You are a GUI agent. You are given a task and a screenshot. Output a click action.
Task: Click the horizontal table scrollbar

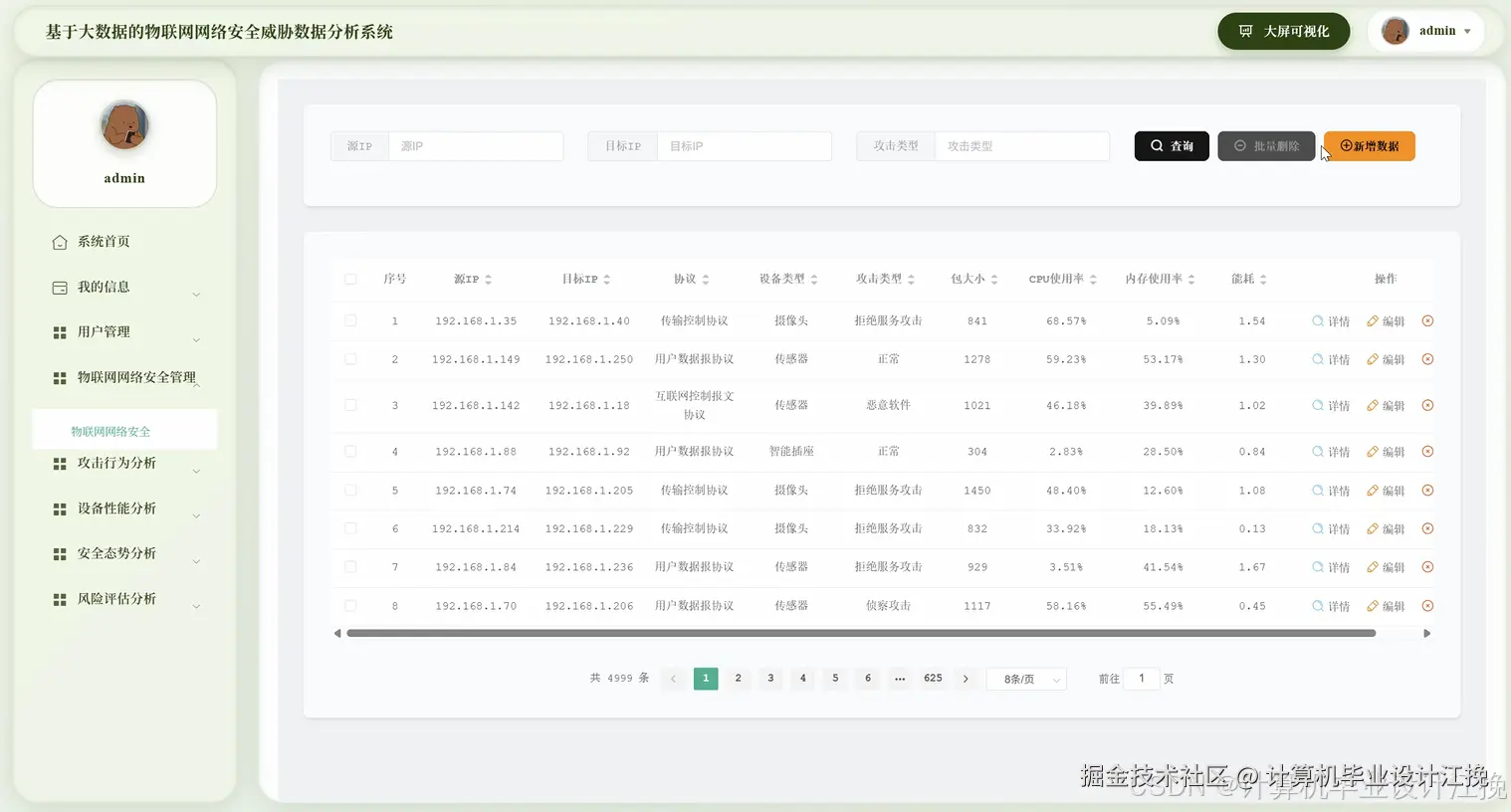click(861, 633)
